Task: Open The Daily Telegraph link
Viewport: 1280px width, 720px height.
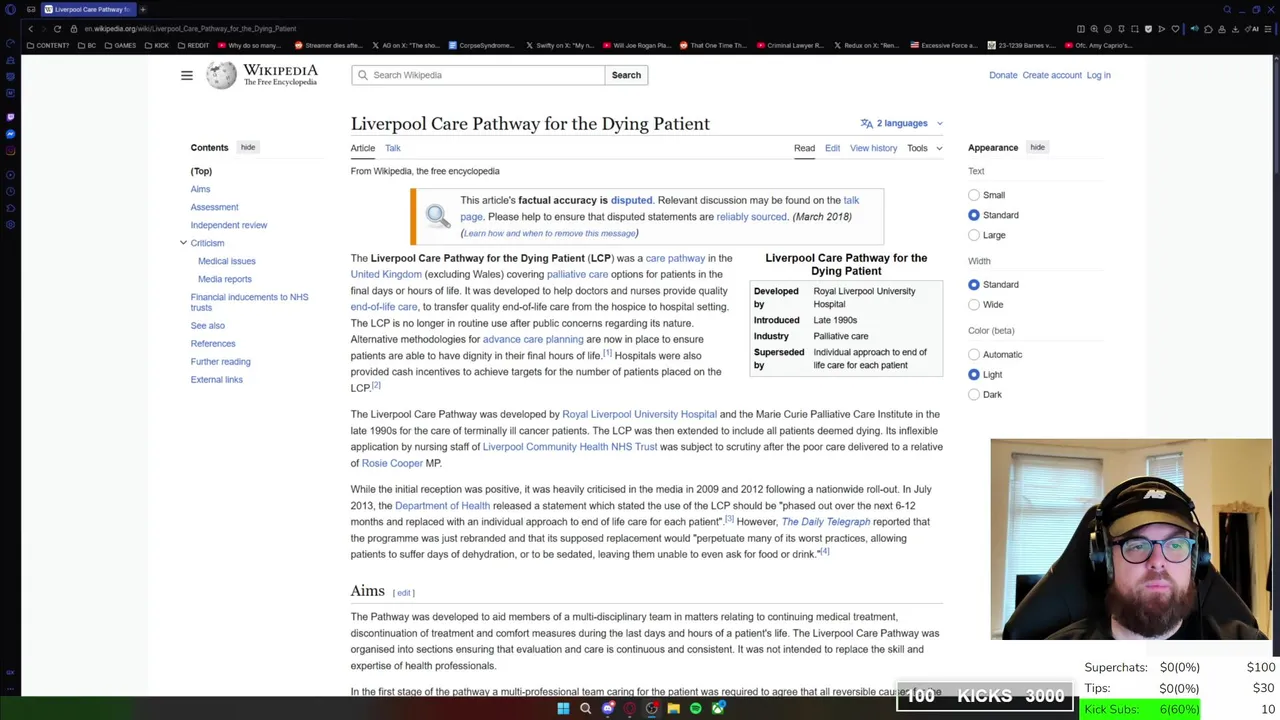Action: (826, 522)
